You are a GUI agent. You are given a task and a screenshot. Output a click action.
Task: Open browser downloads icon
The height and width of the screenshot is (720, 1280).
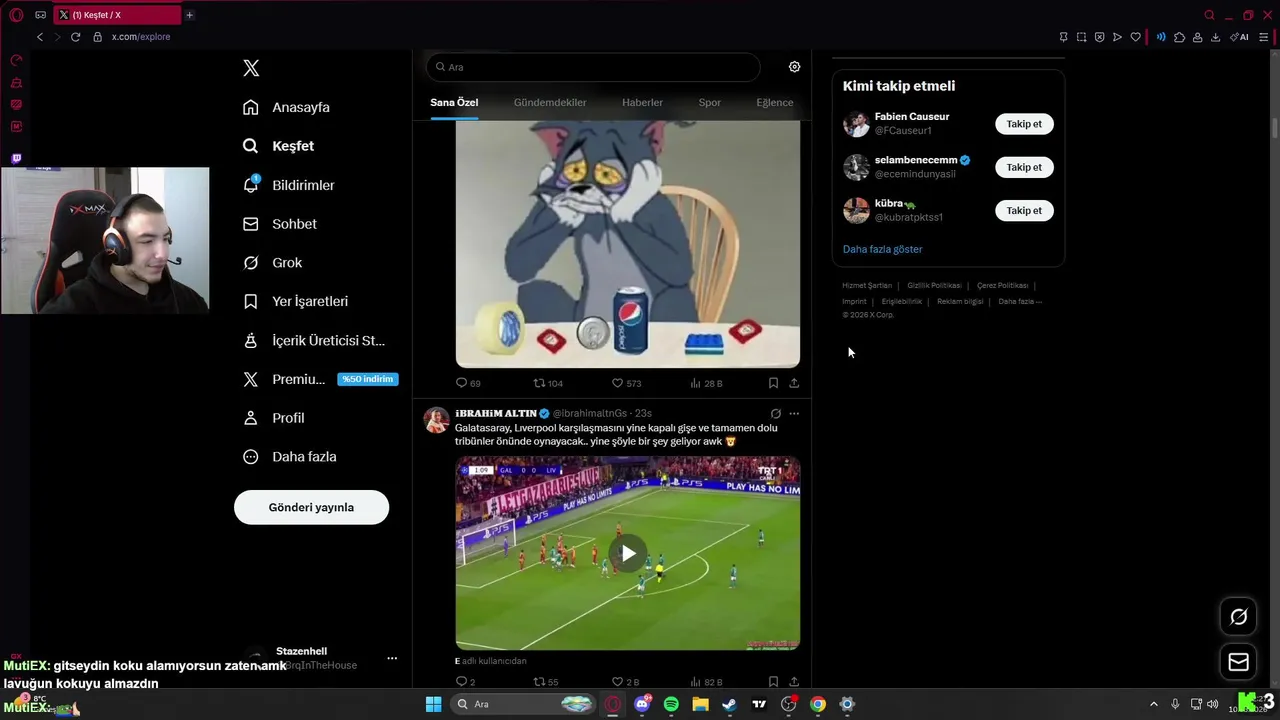[1215, 37]
